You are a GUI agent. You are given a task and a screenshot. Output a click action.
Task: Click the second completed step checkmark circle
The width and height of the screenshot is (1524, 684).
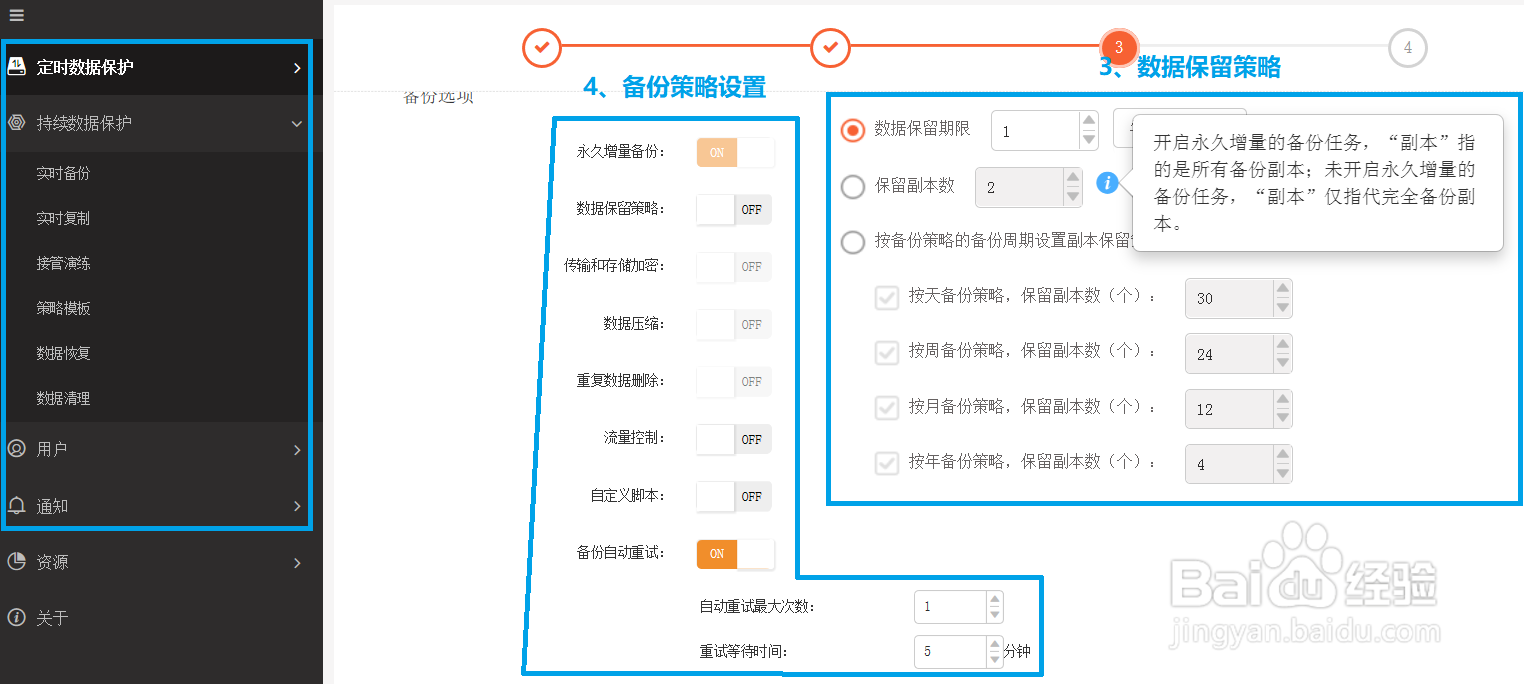pos(830,47)
